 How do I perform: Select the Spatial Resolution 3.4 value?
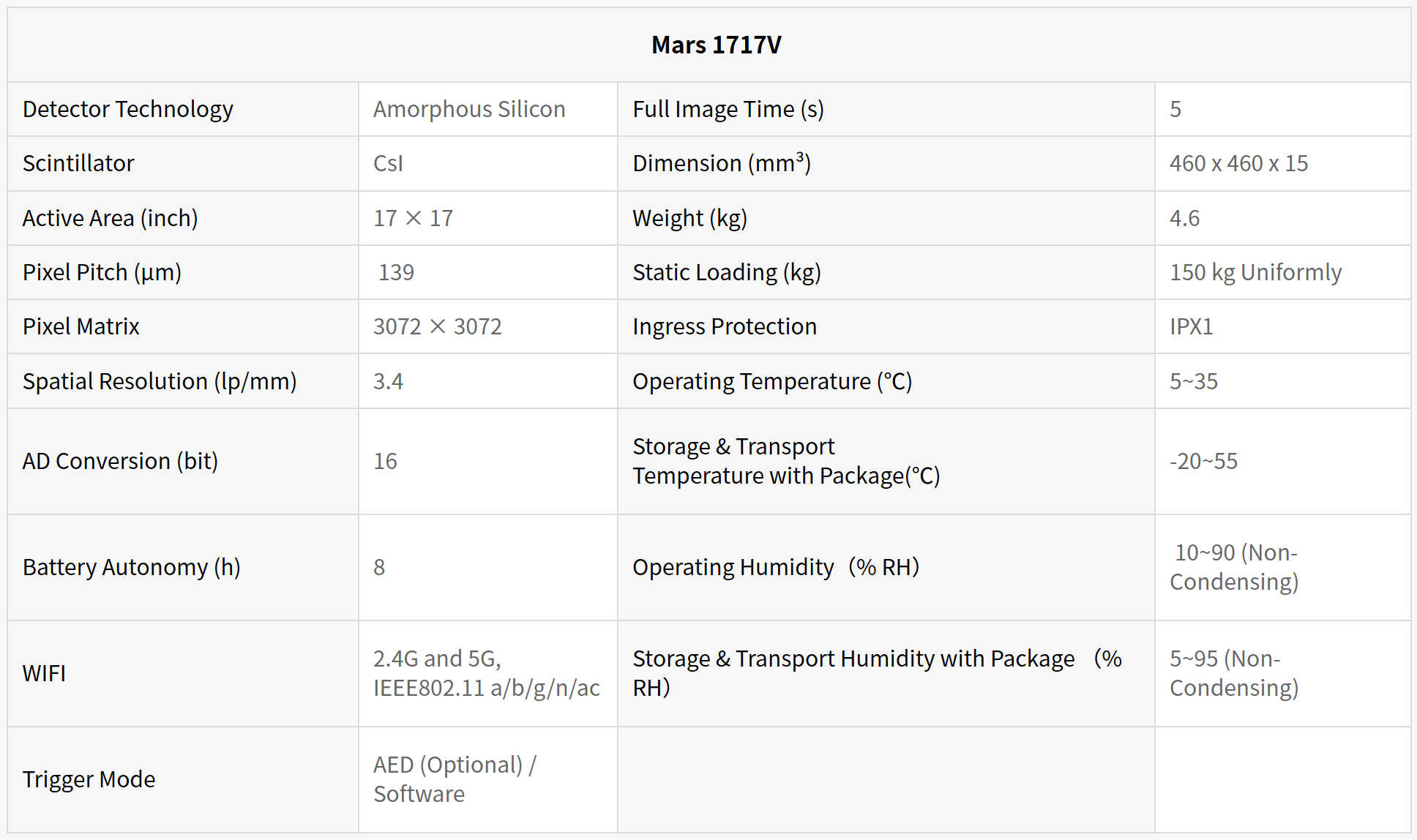tap(388, 381)
